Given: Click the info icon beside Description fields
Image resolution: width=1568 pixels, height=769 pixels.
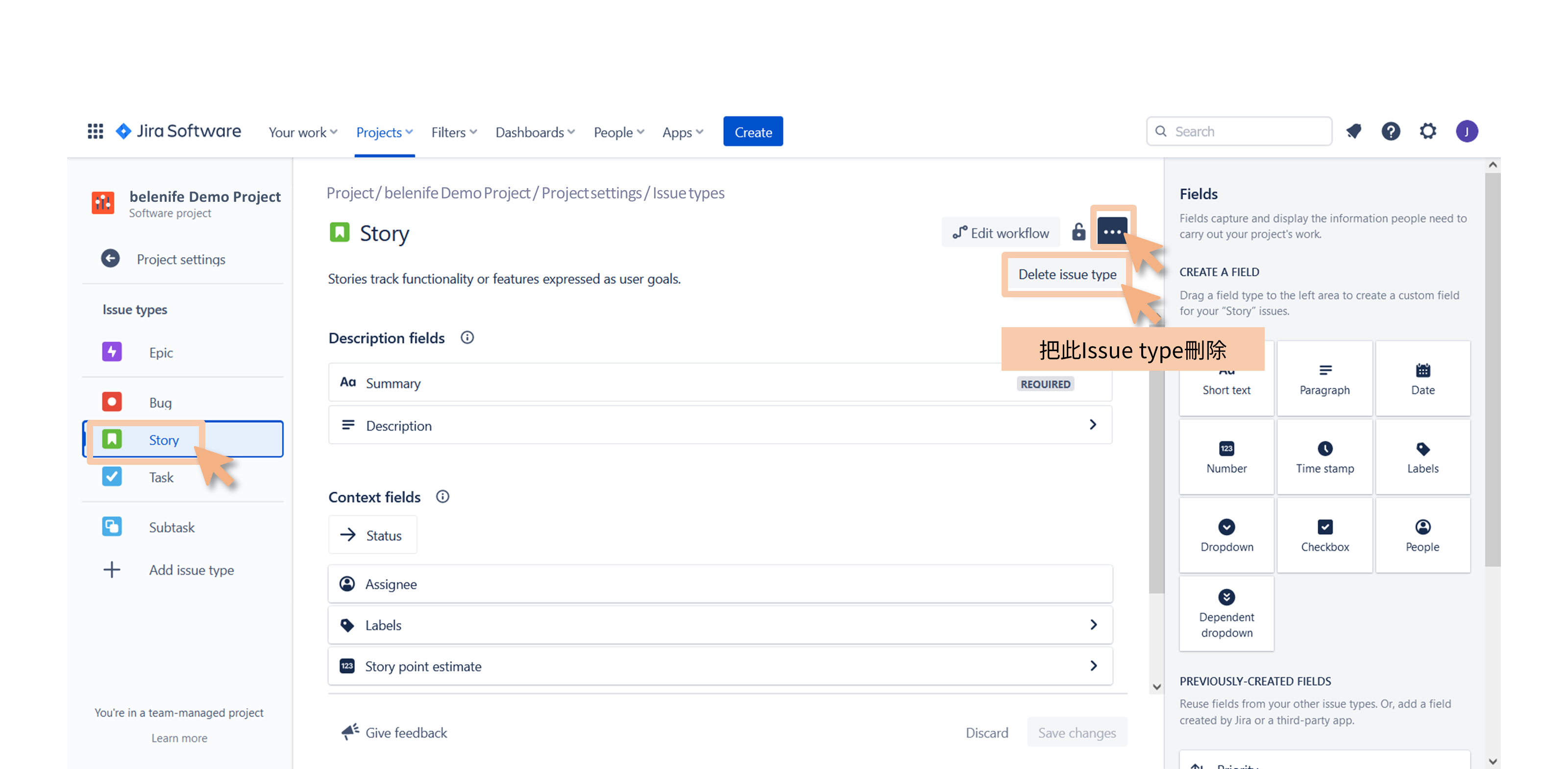Looking at the screenshot, I should click(467, 337).
